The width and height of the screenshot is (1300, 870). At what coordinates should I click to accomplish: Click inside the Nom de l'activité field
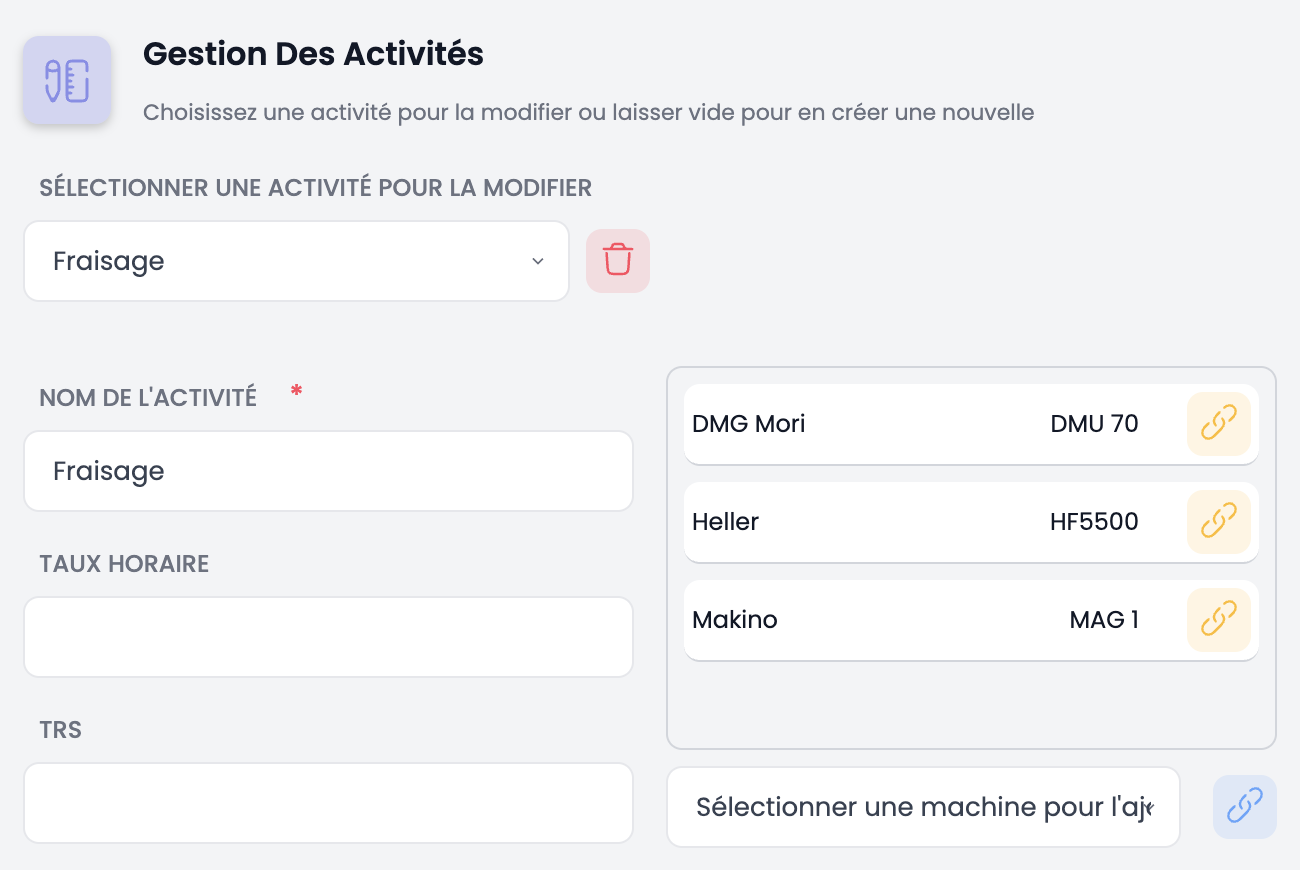[x=328, y=470]
